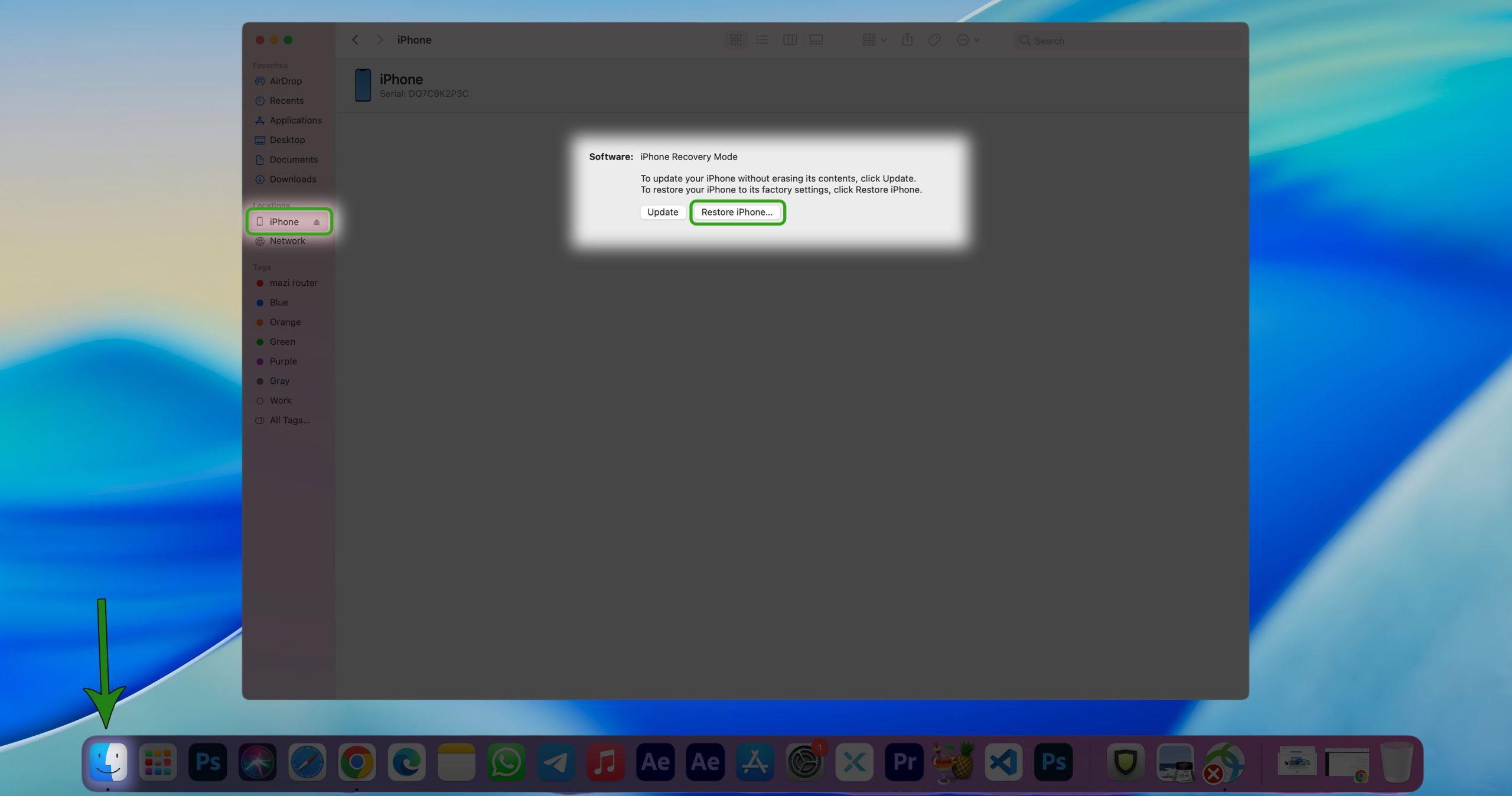
Task: Open Desktop in the sidebar
Action: pos(287,139)
